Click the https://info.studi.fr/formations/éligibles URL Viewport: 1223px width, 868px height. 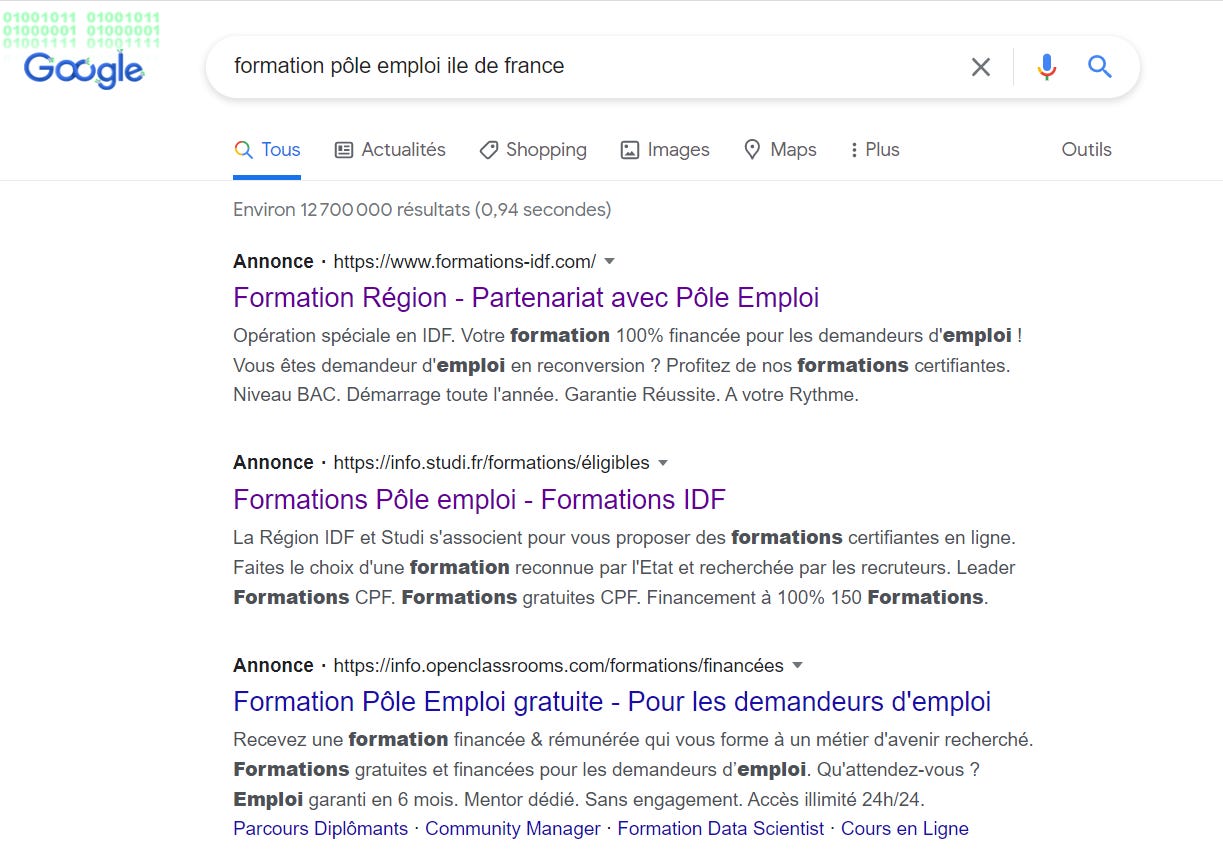point(491,463)
